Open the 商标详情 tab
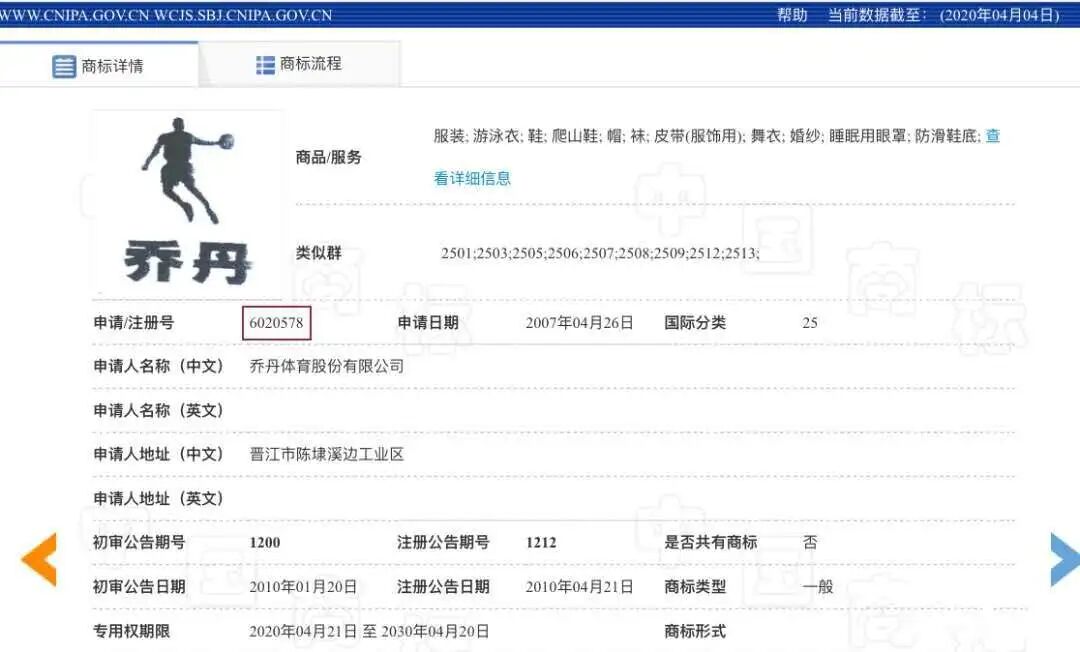Screen dimensions: 1080x652 coord(98,65)
